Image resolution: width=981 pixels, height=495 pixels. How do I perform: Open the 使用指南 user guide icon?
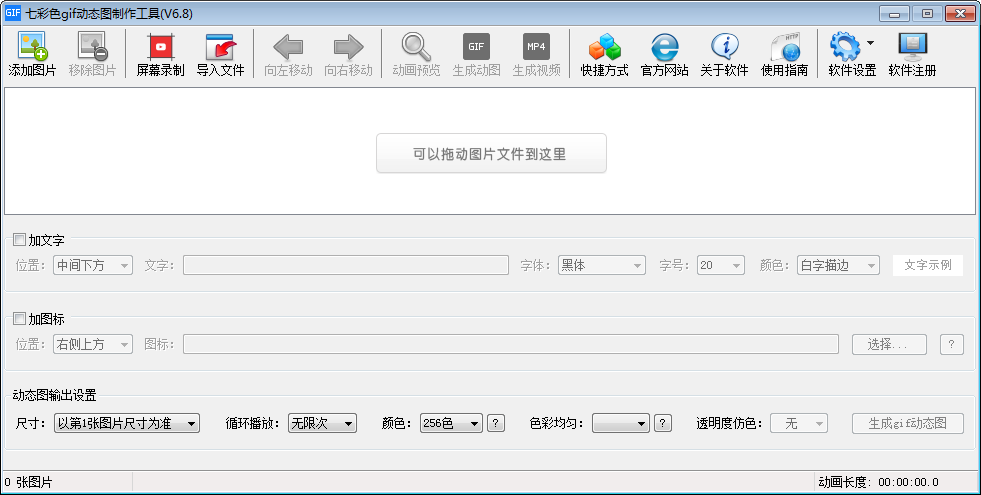tap(784, 47)
